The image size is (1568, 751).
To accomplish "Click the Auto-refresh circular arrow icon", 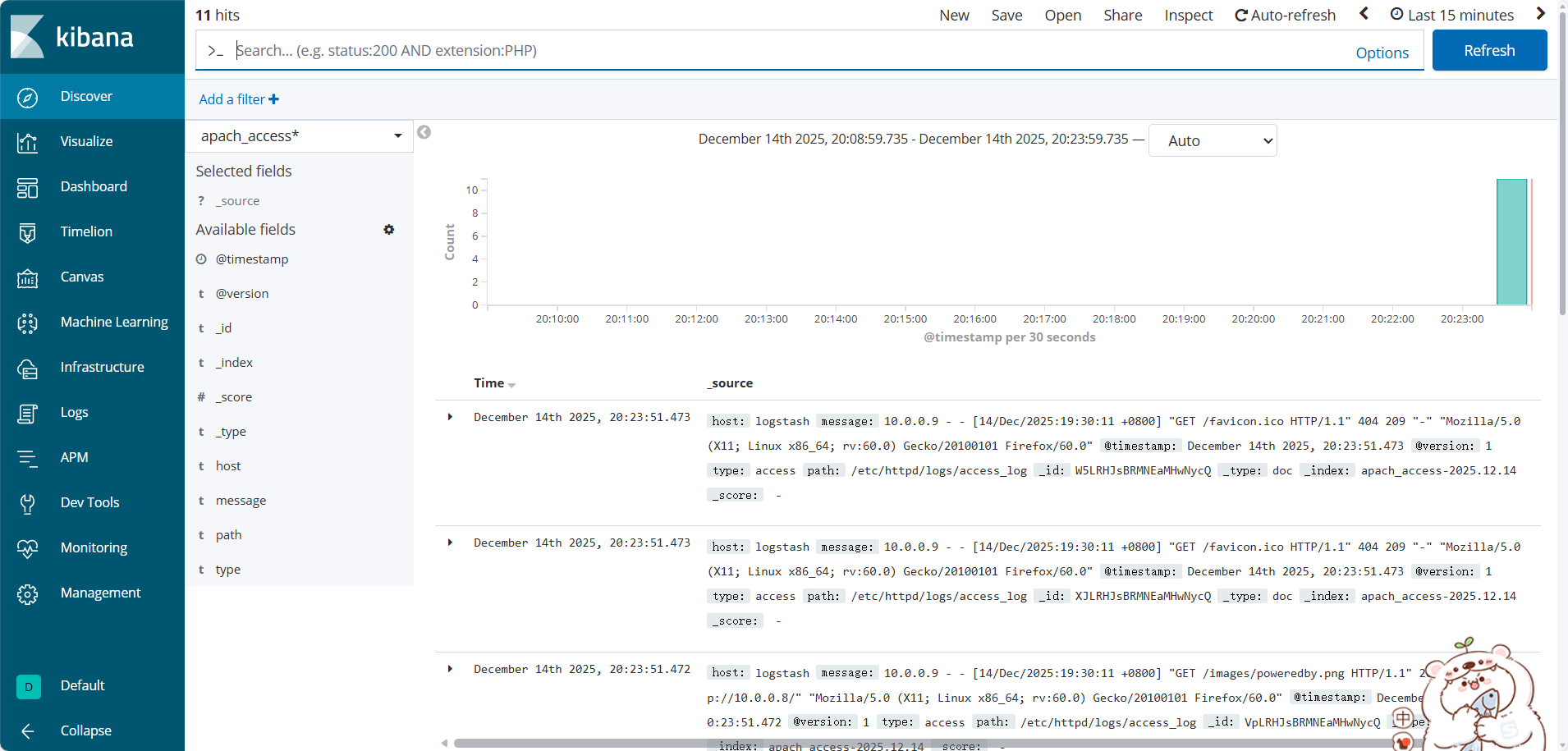I will [1241, 16].
